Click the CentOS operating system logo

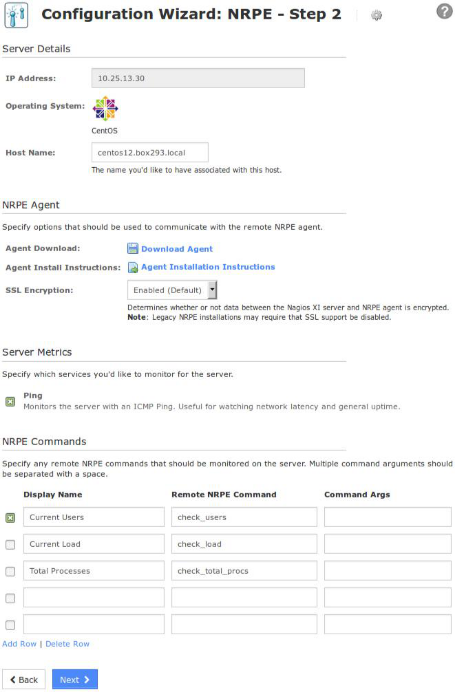coord(105,108)
